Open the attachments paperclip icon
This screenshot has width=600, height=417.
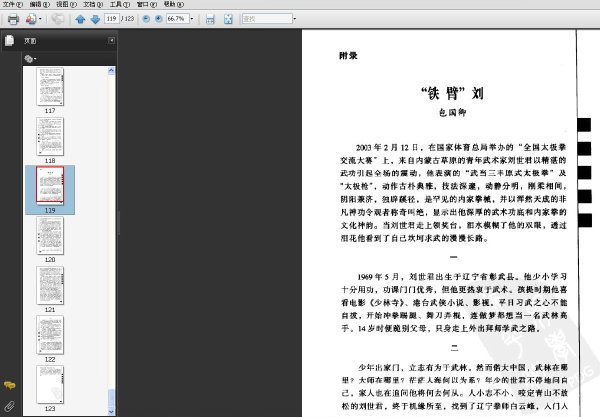click(10, 406)
